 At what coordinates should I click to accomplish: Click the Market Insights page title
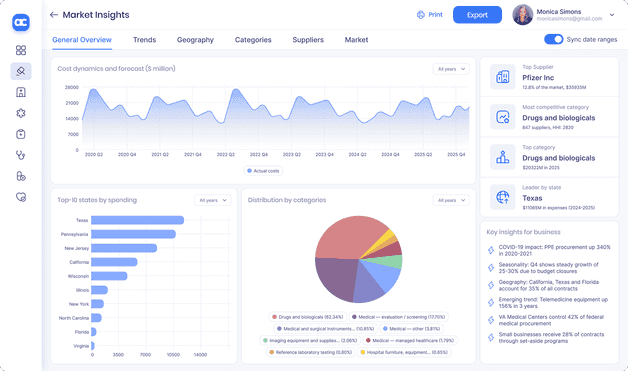[x=96, y=15]
